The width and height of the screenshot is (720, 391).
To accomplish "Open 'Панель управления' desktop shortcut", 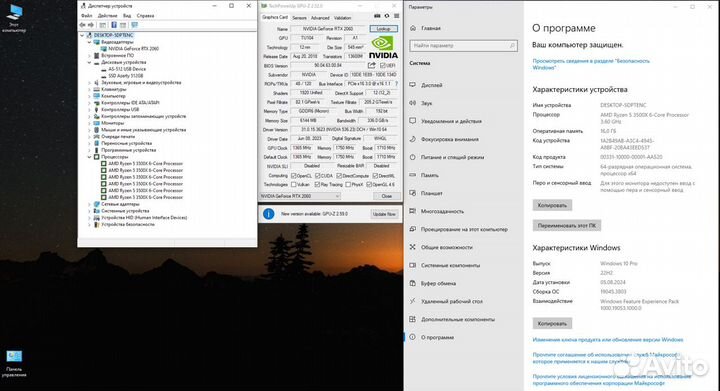I will [14, 364].
